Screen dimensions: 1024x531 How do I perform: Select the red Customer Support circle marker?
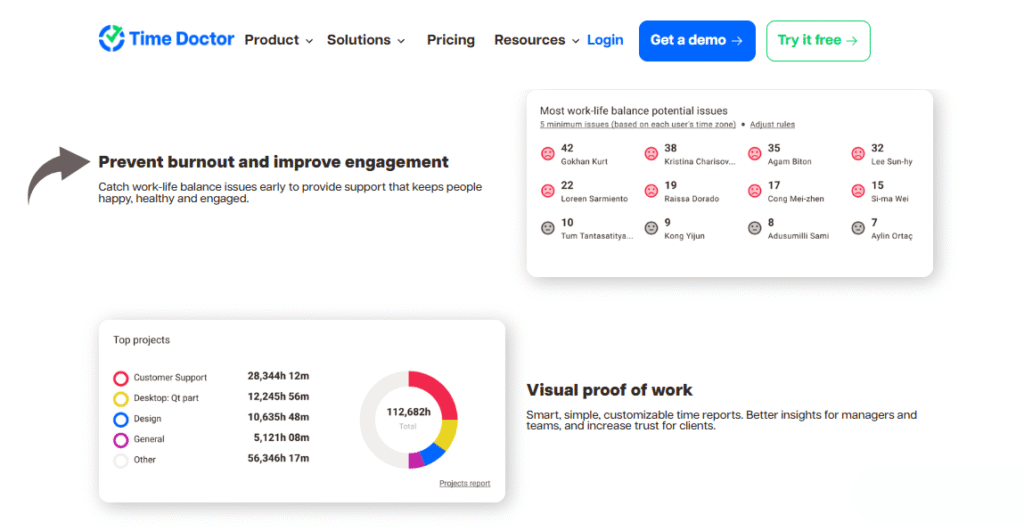pos(121,378)
